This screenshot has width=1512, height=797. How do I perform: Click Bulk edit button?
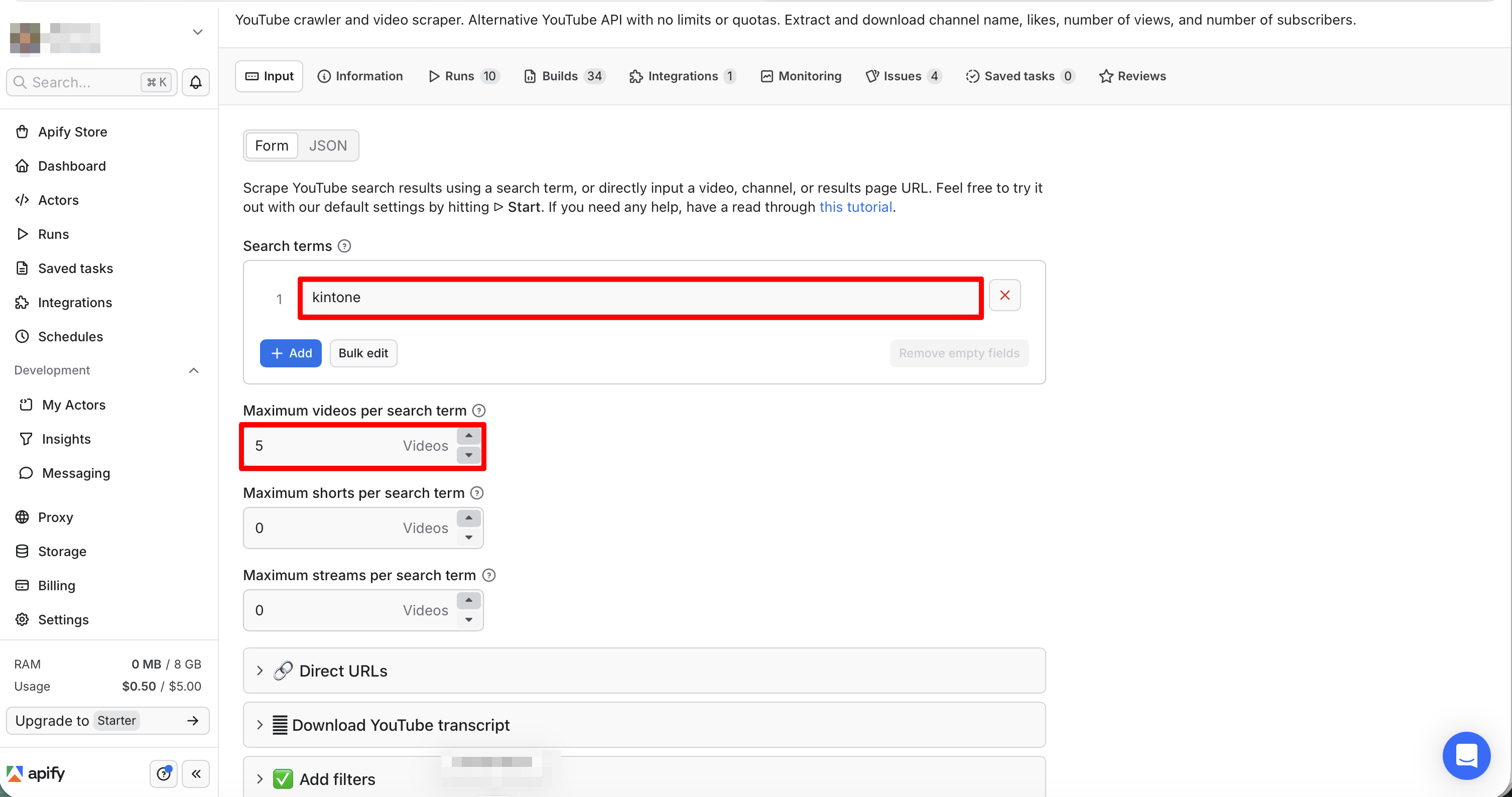click(363, 353)
